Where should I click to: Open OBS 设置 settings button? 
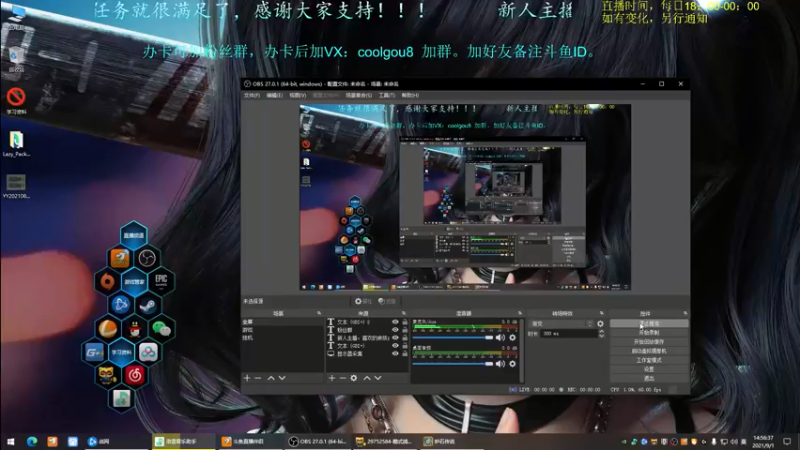tap(649, 369)
